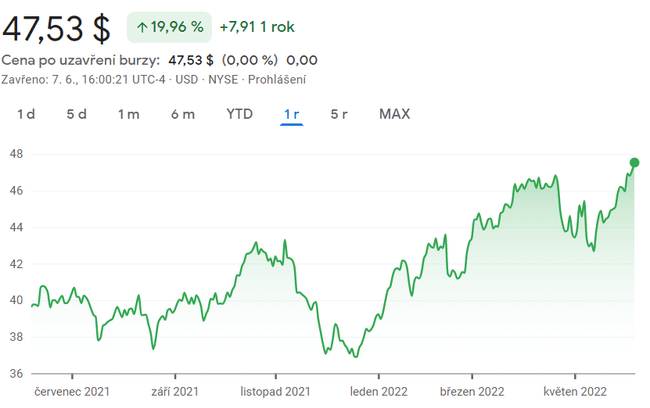Open the 1 m chart range
The image size is (650, 408).
pos(129,114)
